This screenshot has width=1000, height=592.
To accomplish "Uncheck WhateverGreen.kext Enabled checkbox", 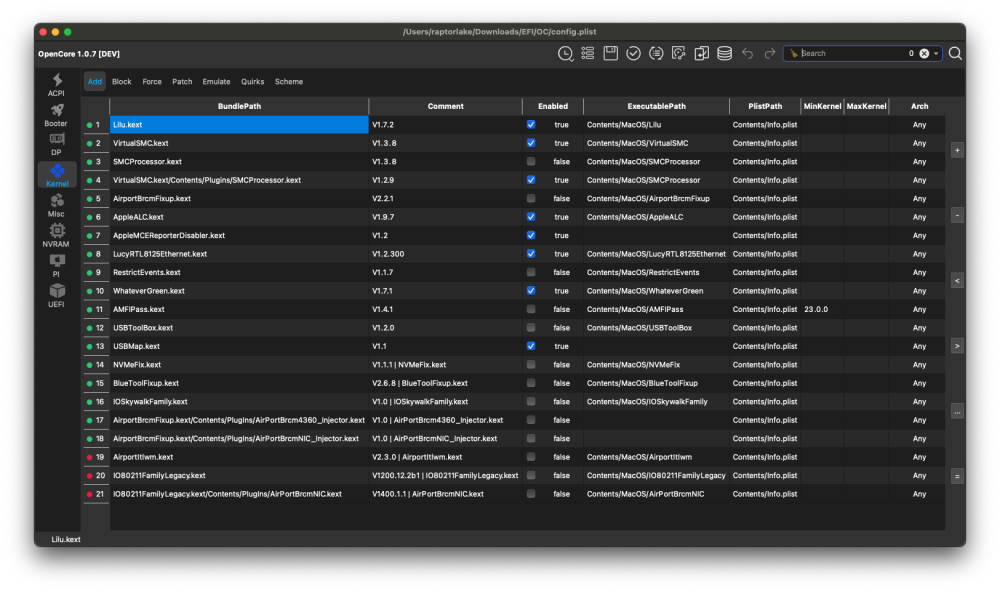I will click(531, 291).
